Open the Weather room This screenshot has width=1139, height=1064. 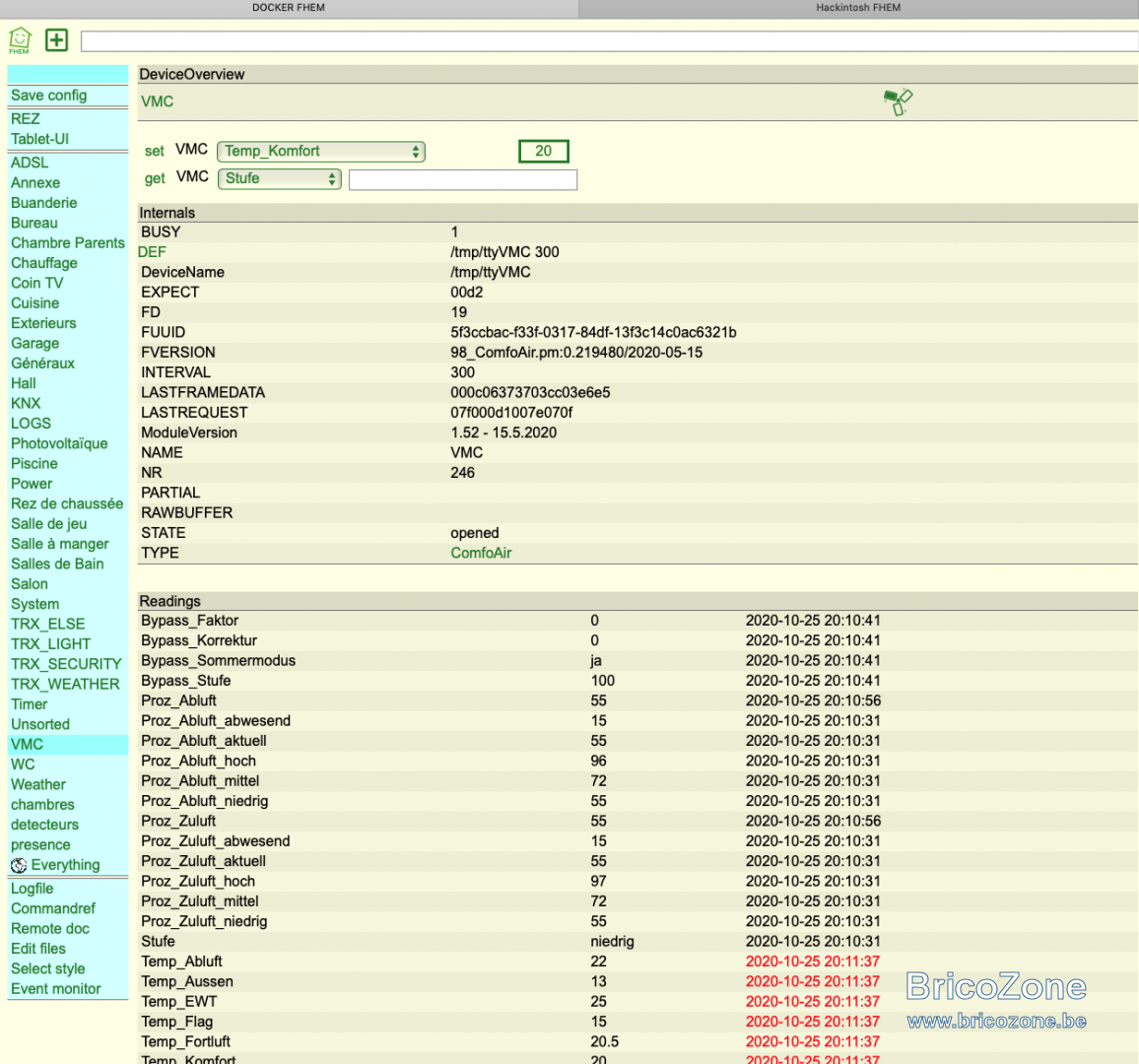click(x=37, y=784)
